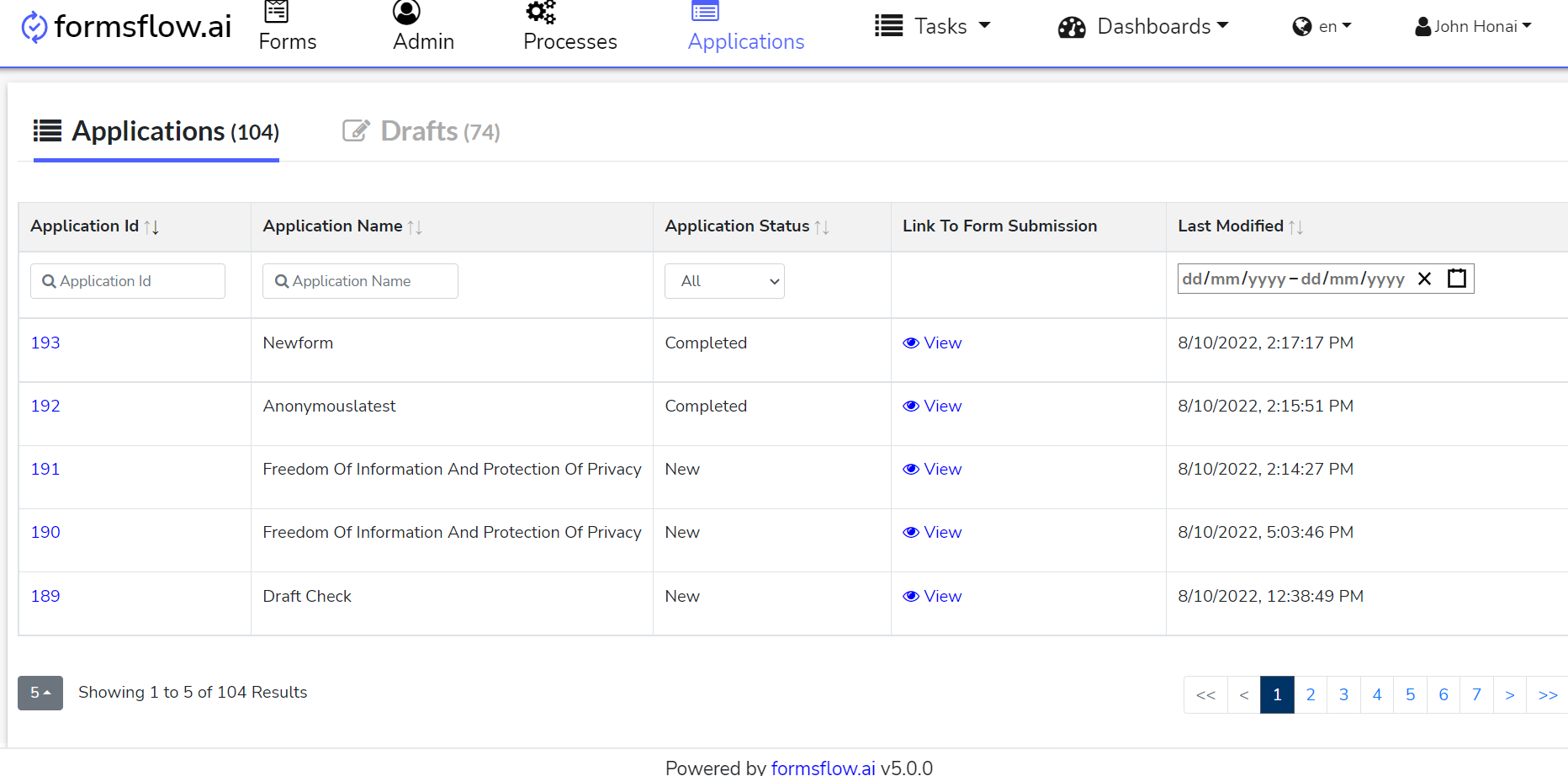This screenshot has width=1568, height=776.
Task: Go to pagination page 5
Action: (1410, 695)
